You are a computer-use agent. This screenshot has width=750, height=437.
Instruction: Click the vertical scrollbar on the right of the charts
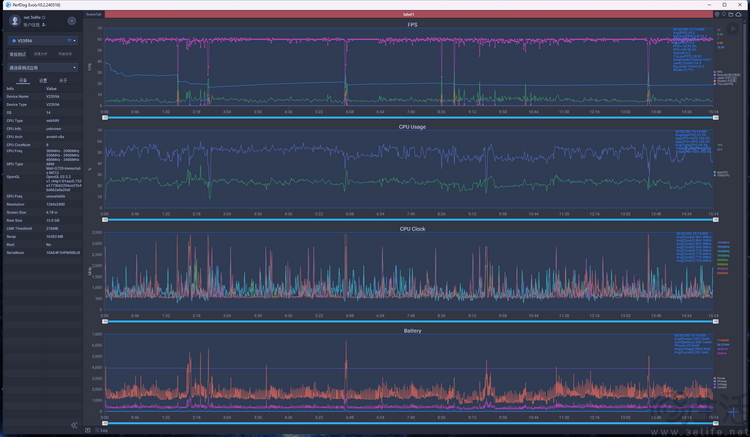click(x=744, y=220)
